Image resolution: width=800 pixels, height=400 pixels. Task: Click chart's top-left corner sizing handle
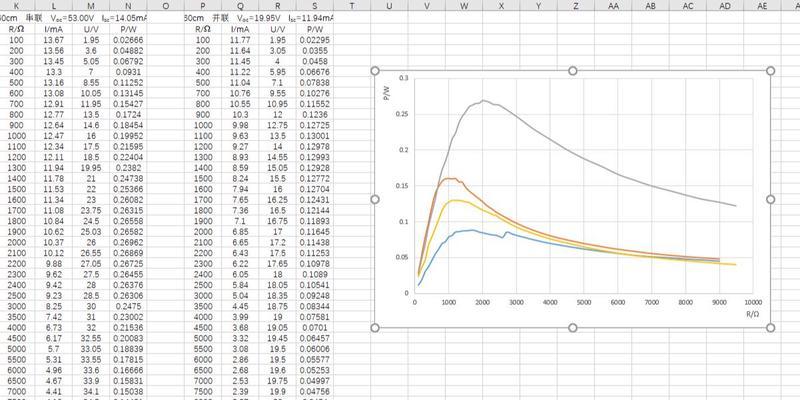[375, 70]
